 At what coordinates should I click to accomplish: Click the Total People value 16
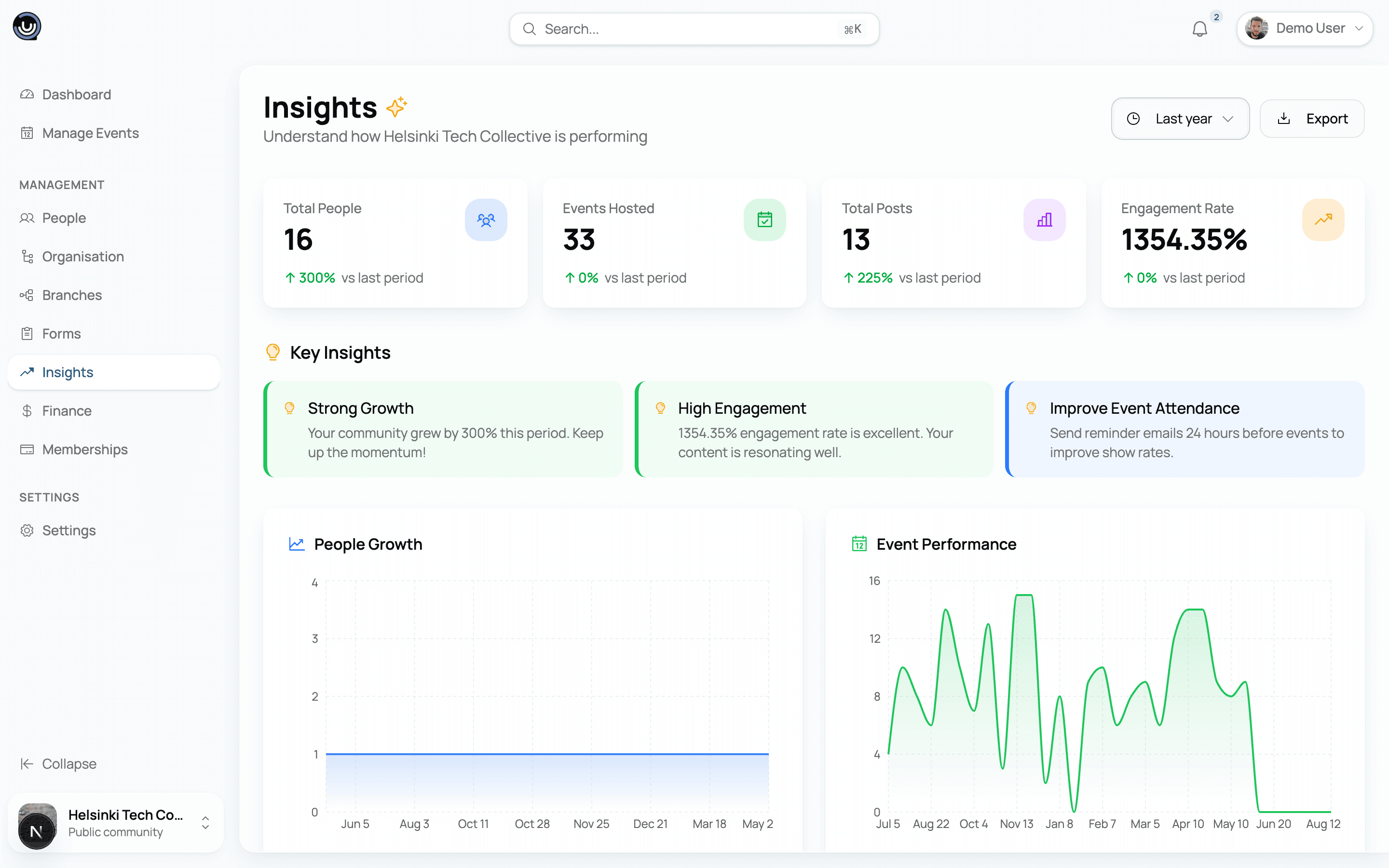[298, 239]
